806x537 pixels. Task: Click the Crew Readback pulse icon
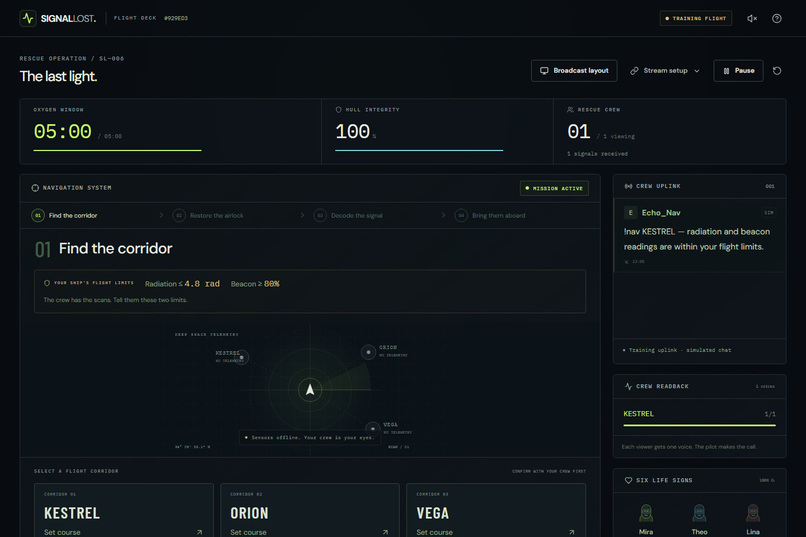coord(628,386)
